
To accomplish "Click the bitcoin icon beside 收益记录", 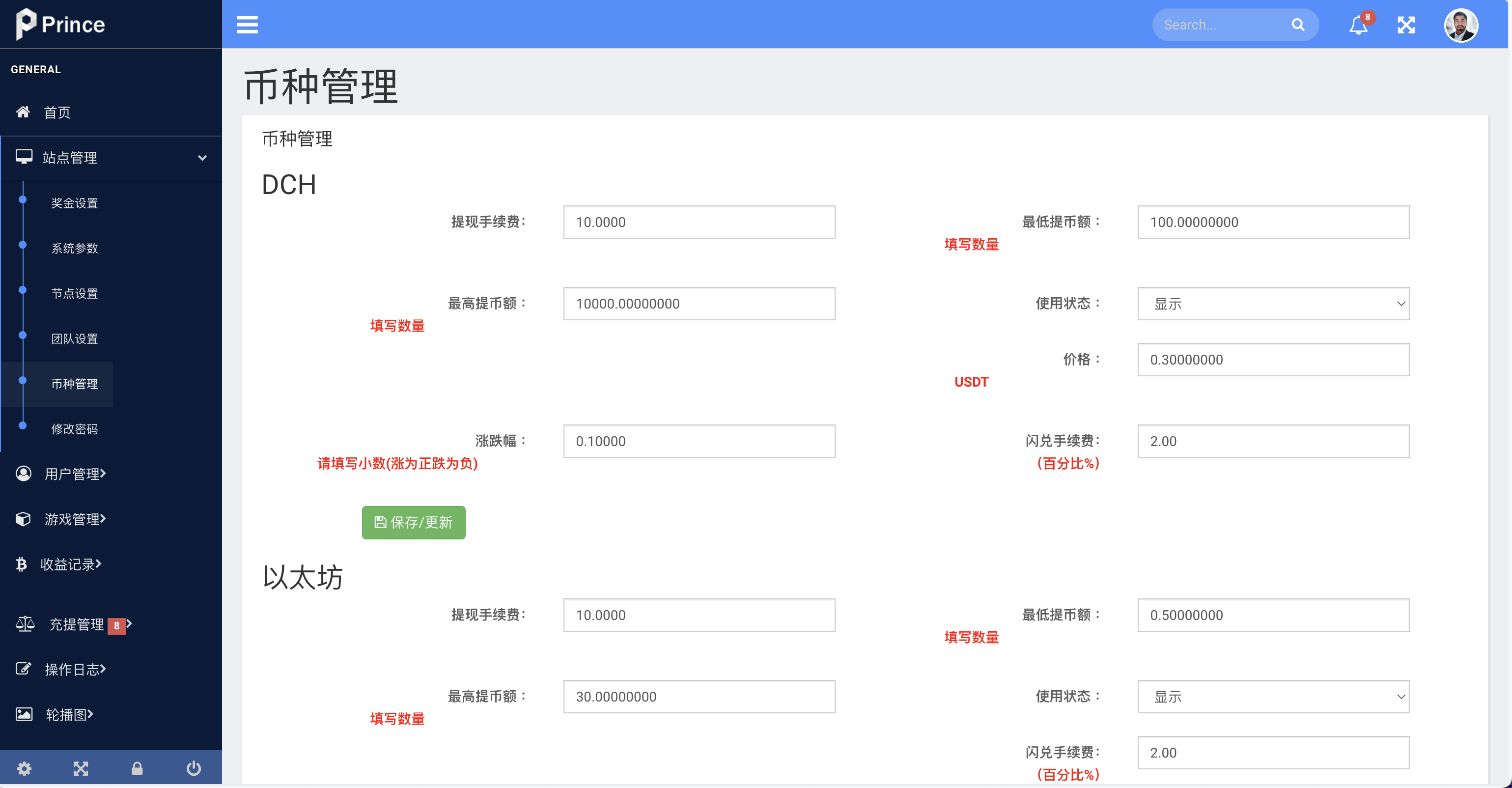I will click(x=22, y=564).
